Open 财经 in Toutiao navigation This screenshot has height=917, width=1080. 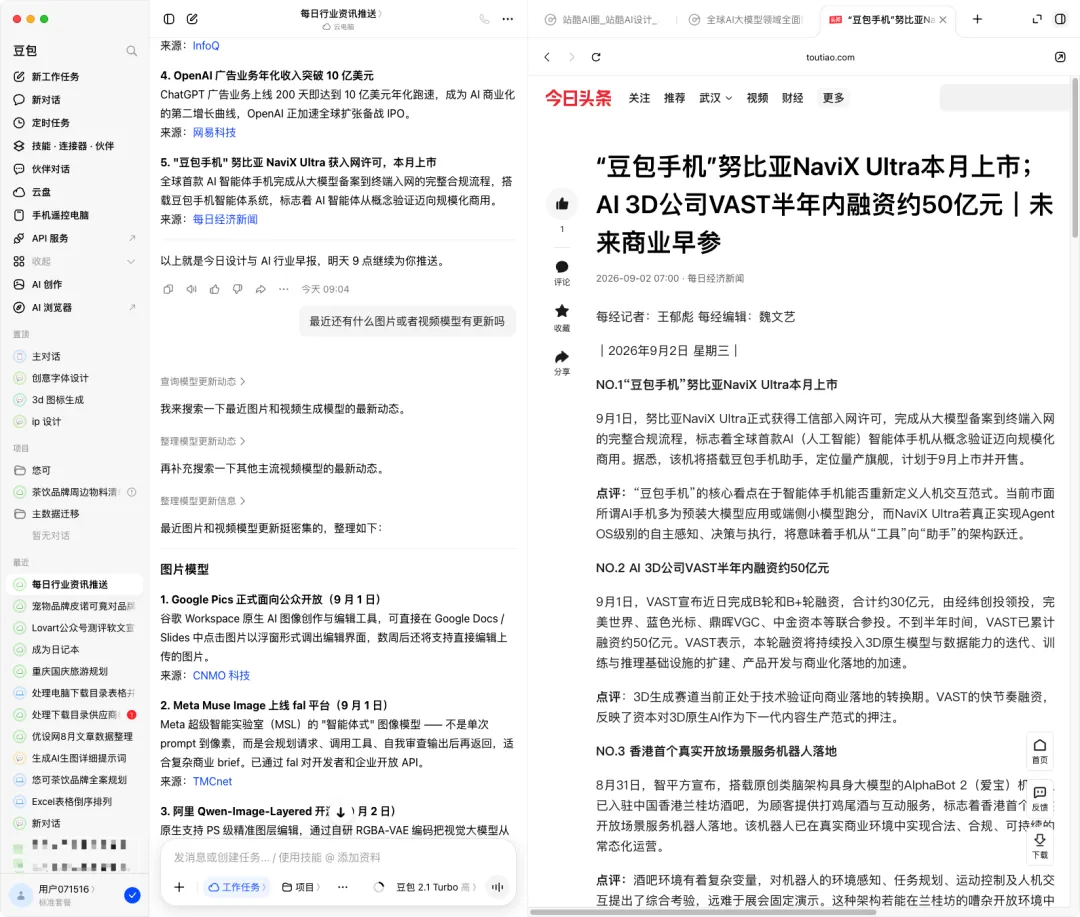click(793, 98)
